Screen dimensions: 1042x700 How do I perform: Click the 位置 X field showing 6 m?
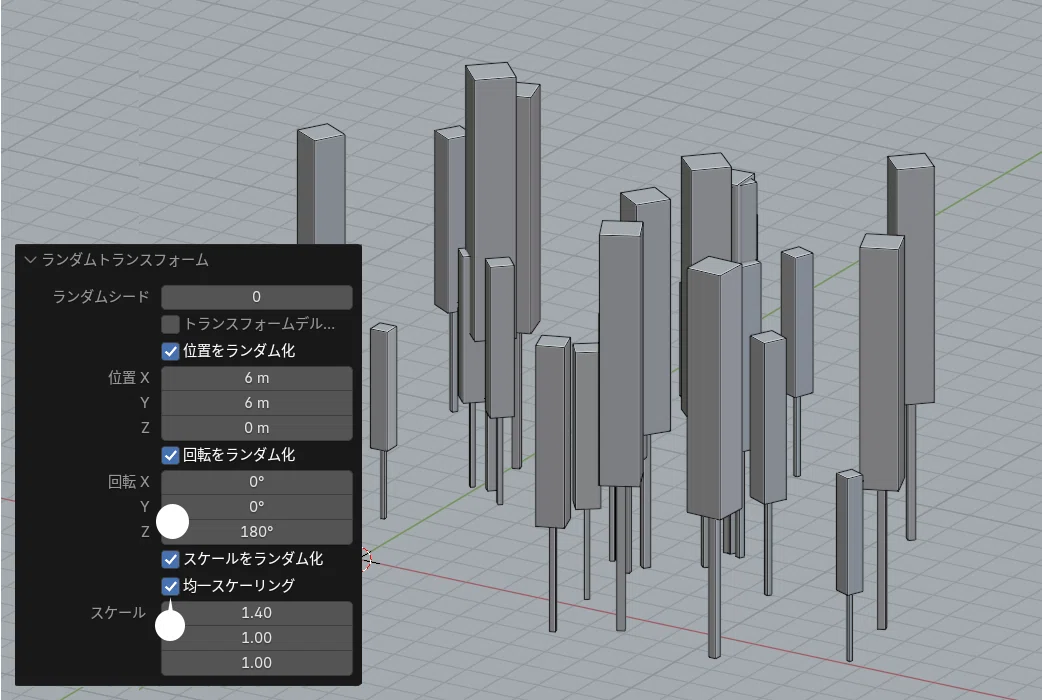pos(257,378)
